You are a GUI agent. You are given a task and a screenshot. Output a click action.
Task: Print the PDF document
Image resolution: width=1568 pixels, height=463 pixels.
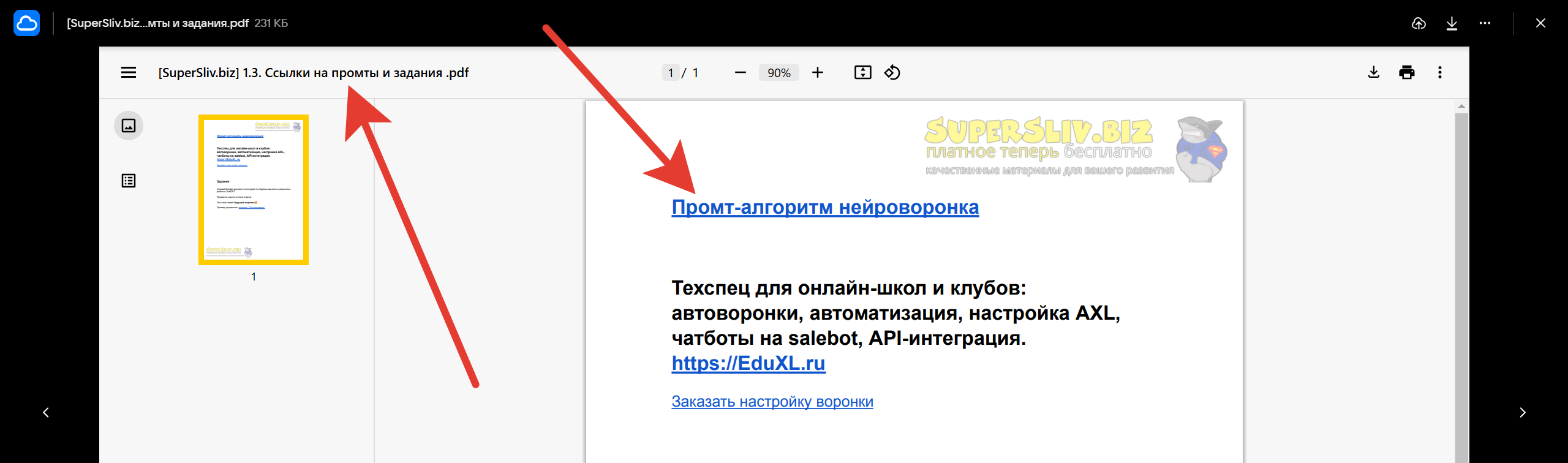pyautogui.click(x=1407, y=73)
